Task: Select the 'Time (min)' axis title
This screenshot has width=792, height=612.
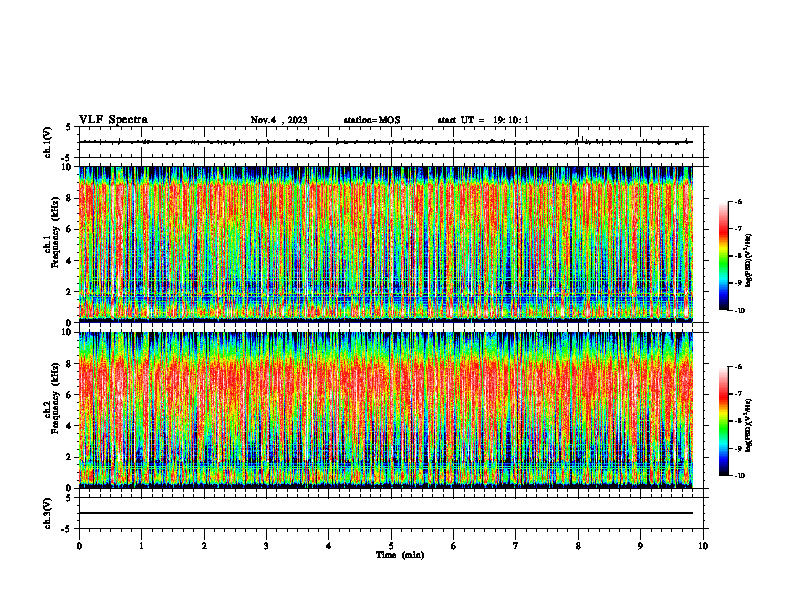Action: click(x=400, y=555)
